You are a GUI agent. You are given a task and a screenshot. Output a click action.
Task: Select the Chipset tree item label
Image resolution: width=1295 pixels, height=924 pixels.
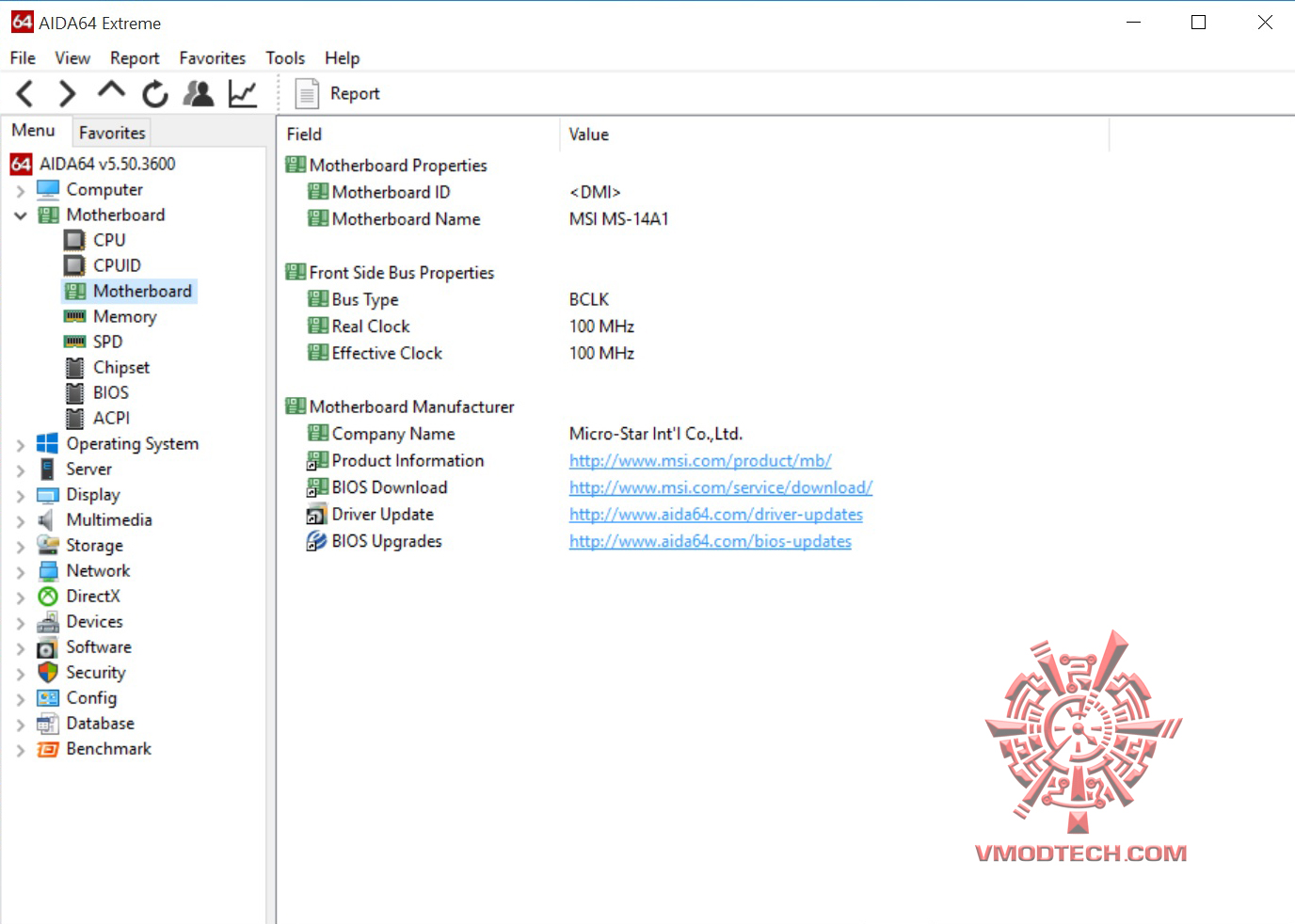[x=121, y=368]
